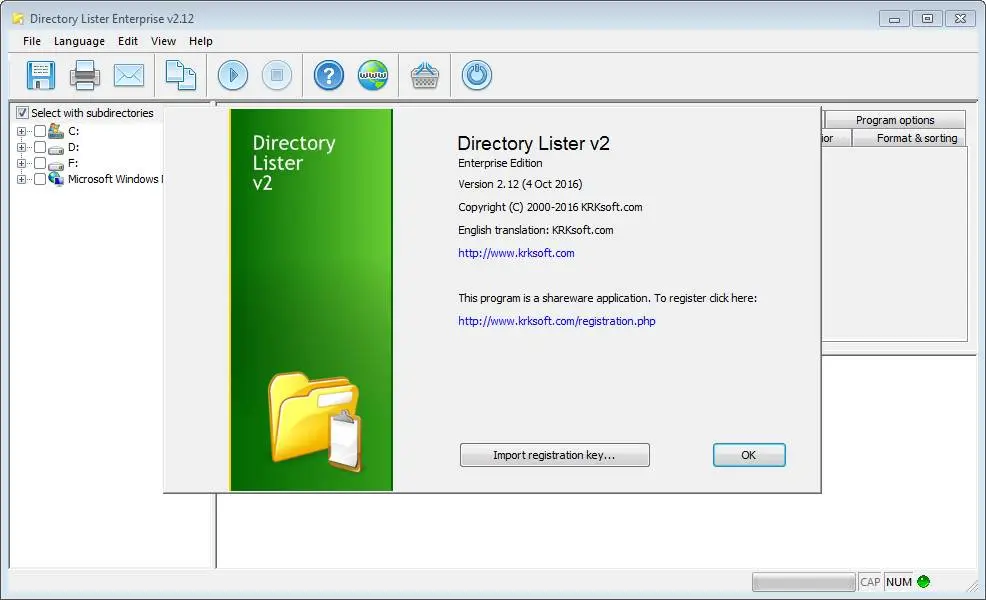Close the Directory Lister window
This screenshot has height=600, width=986.
click(x=960, y=19)
